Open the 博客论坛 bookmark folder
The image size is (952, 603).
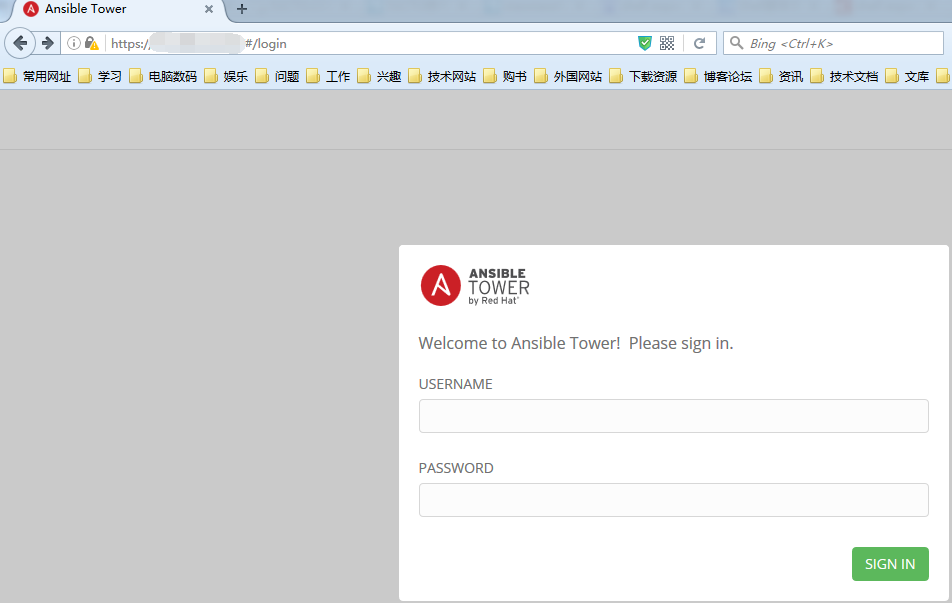tap(718, 77)
